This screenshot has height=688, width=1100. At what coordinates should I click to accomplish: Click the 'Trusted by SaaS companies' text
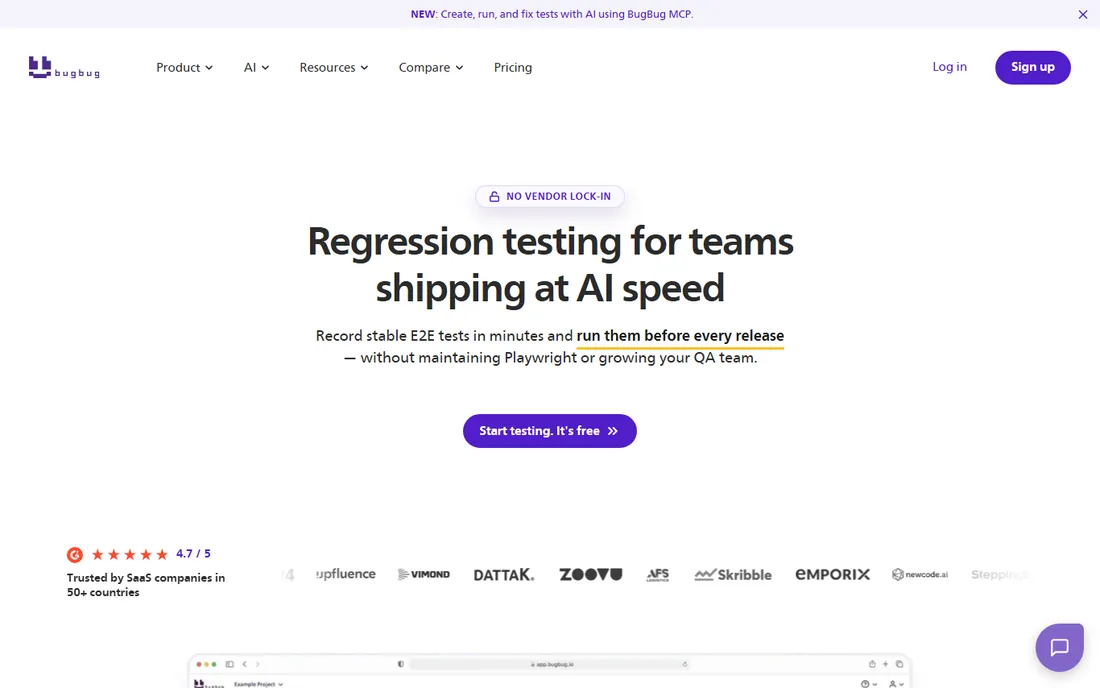click(x=146, y=585)
